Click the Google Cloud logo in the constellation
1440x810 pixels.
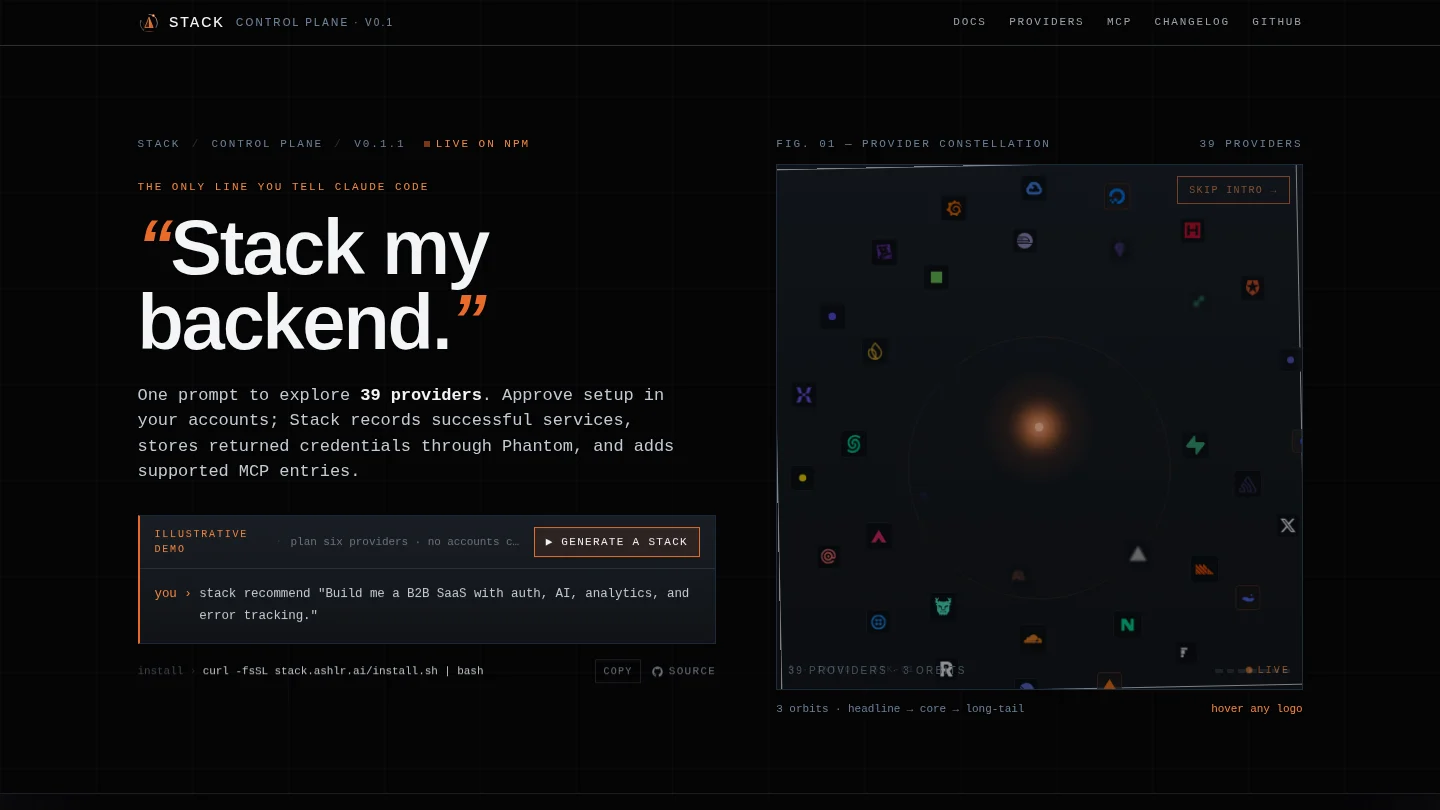[x=1034, y=188]
